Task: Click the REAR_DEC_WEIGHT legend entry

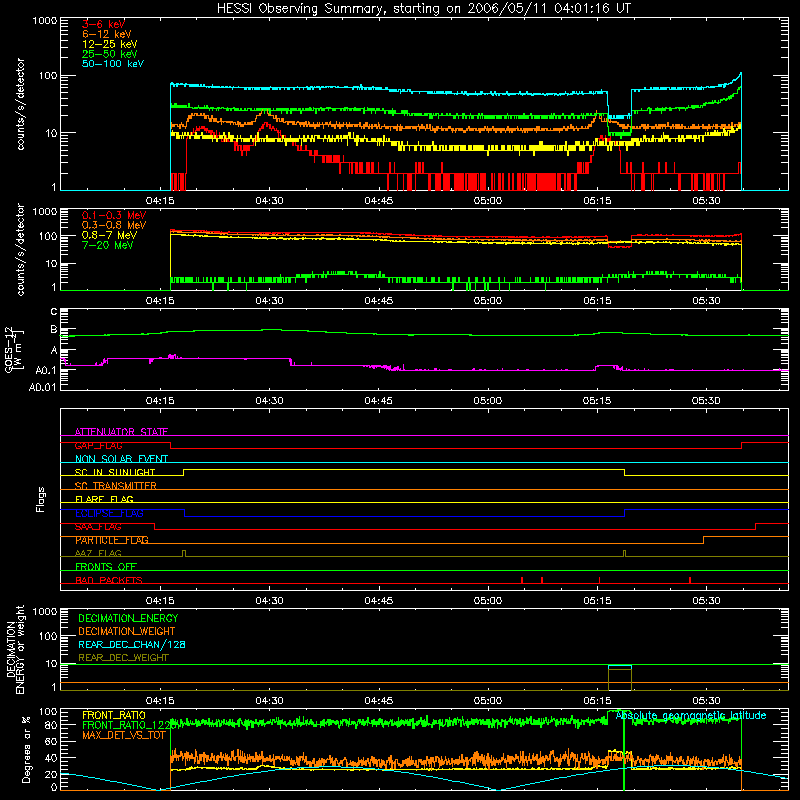Action: [123, 658]
